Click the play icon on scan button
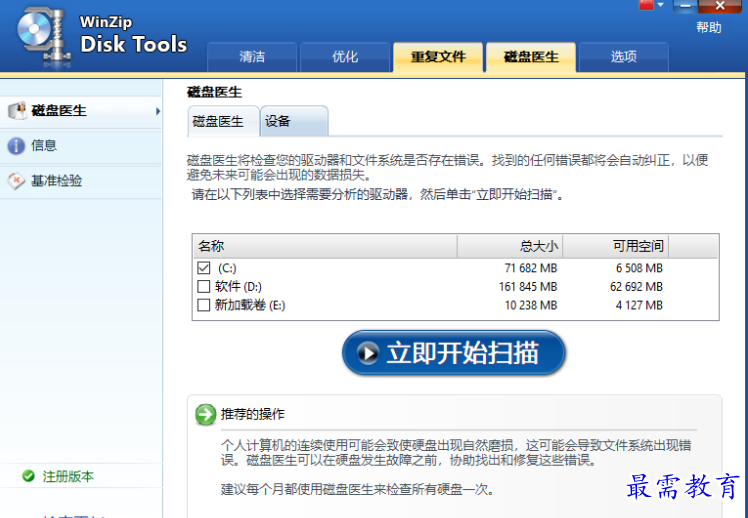The height and width of the screenshot is (518, 748). click(x=368, y=353)
